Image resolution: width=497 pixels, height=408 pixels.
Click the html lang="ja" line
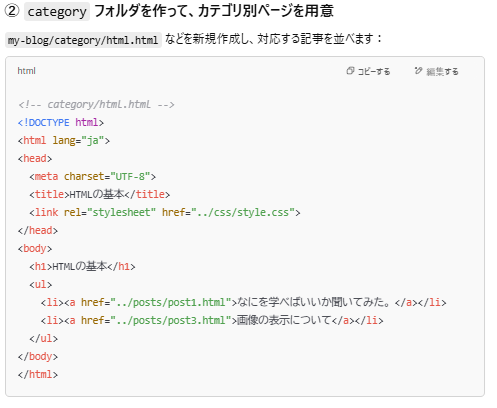pos(64,140)
